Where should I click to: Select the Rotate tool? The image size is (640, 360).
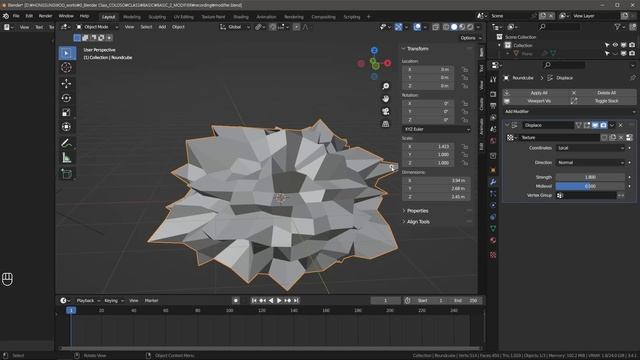(x=66, y=98)
